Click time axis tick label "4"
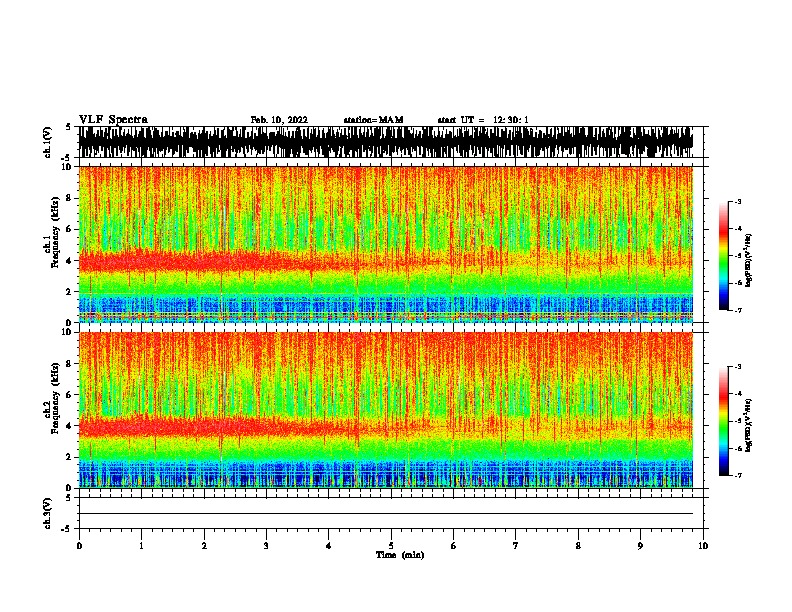The width and height of the screenshot is (792, 612). click(328, 546)
